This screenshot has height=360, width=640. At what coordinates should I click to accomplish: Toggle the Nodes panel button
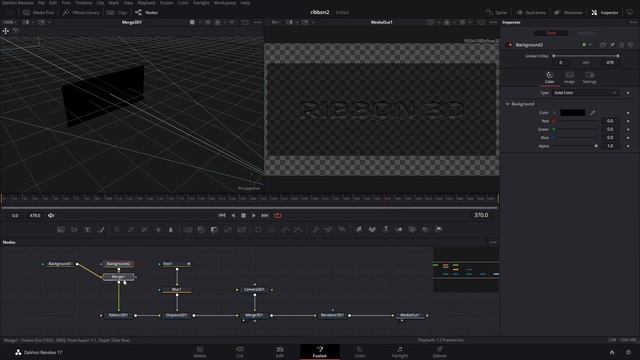(x=147, y=13)
